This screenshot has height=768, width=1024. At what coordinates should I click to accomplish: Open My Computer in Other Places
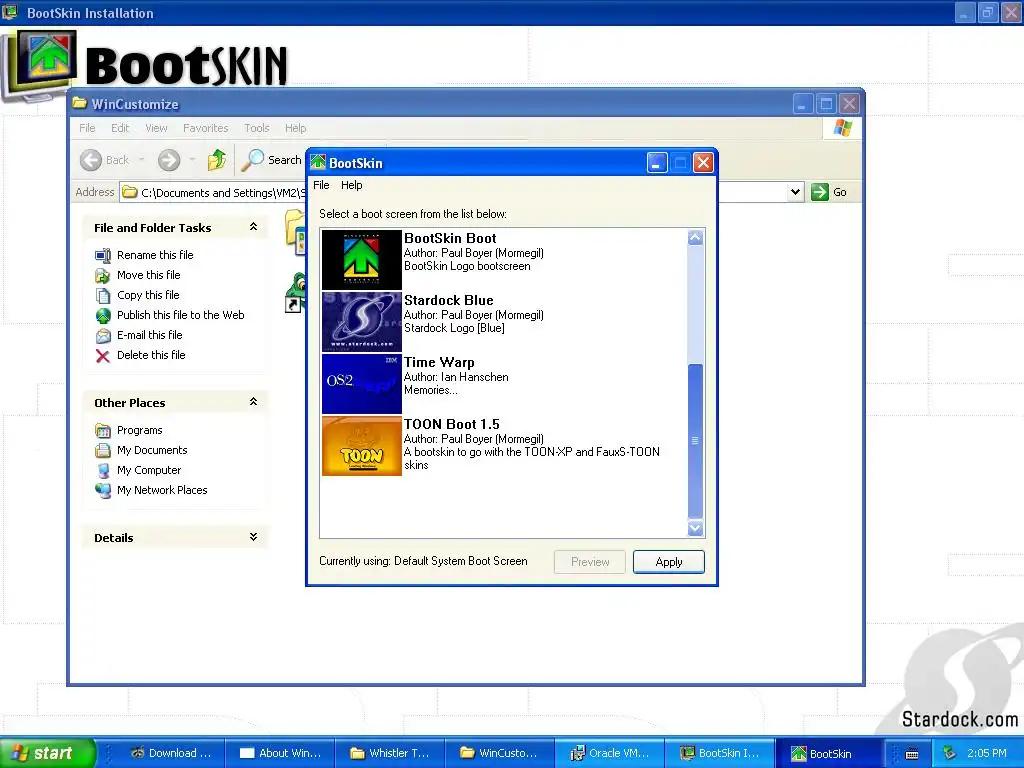pyautogui.click(x=149, y=470)
